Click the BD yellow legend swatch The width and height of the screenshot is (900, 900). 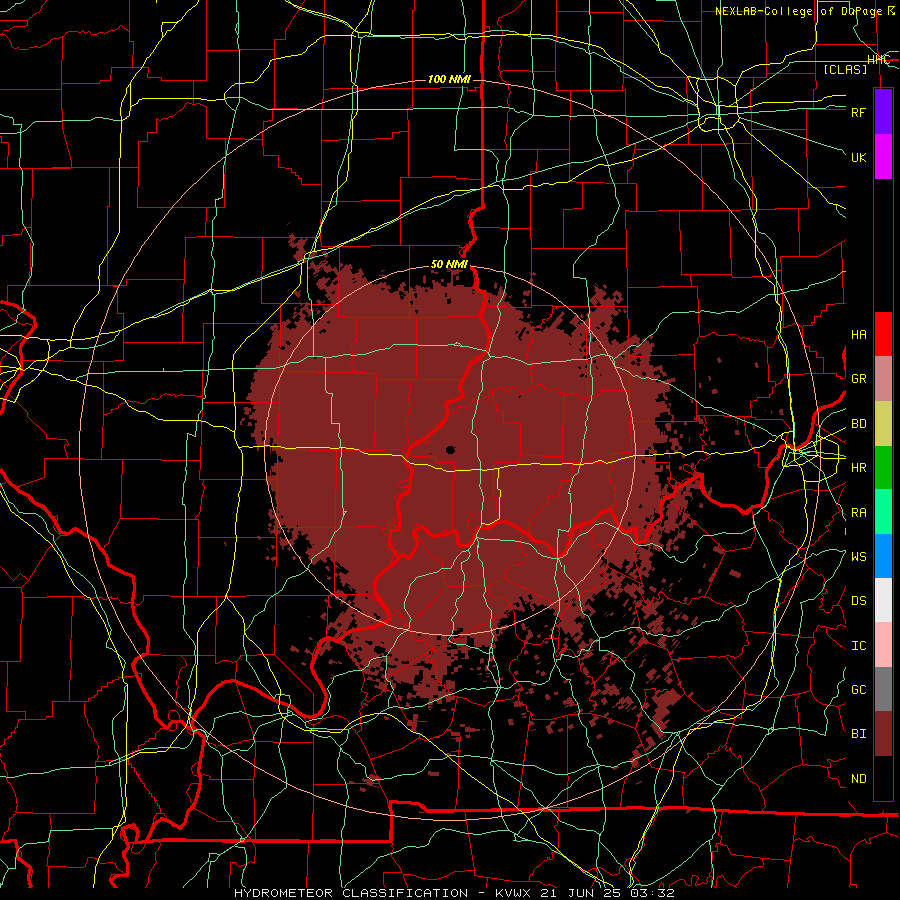point(883,423)
